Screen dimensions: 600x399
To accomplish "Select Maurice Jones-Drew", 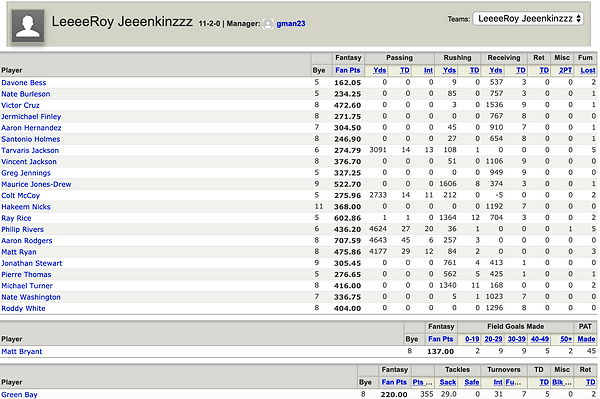I will tap(36, 184).
